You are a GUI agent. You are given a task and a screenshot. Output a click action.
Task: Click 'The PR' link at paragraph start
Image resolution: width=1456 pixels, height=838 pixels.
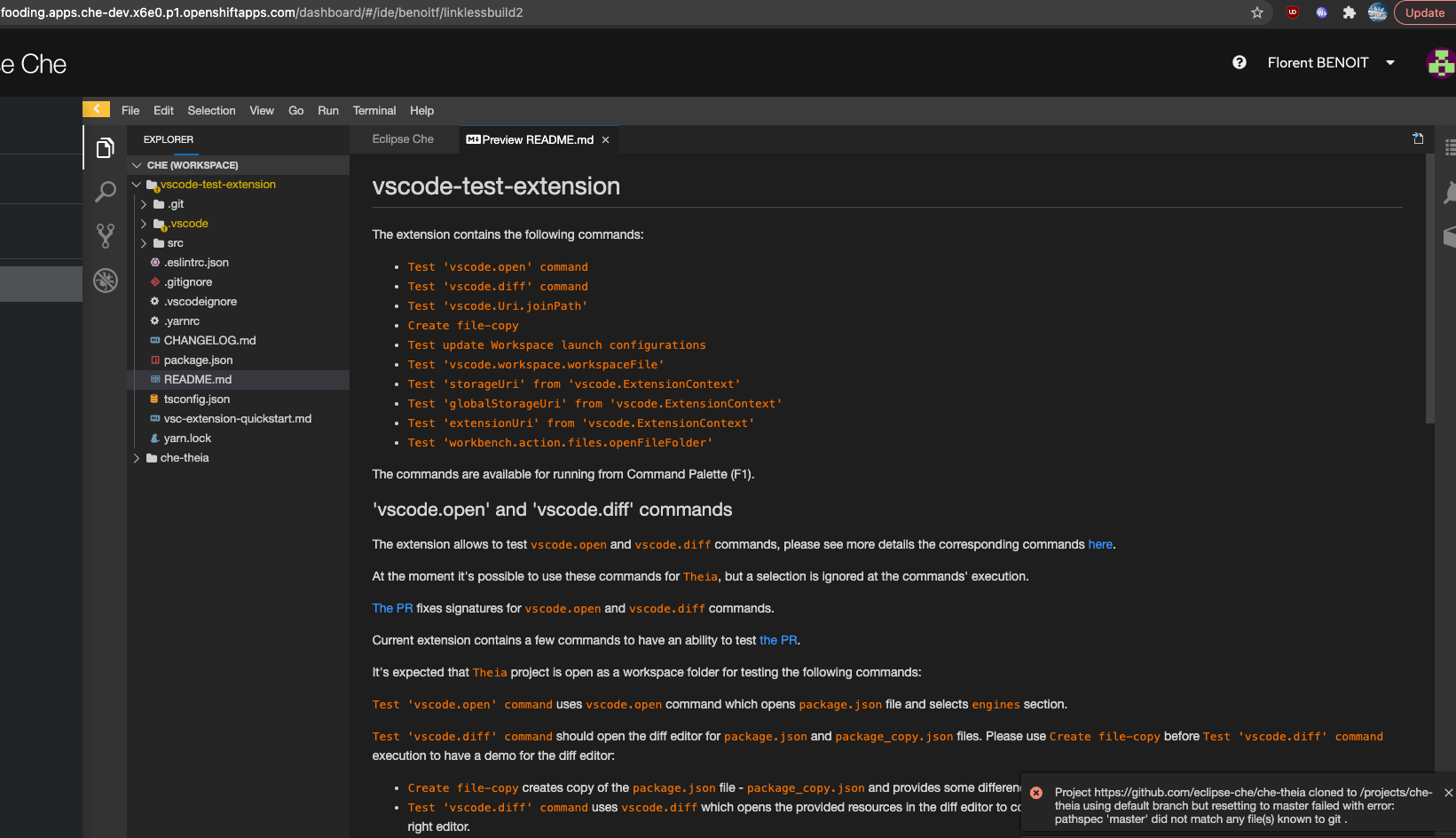(393, 609)
